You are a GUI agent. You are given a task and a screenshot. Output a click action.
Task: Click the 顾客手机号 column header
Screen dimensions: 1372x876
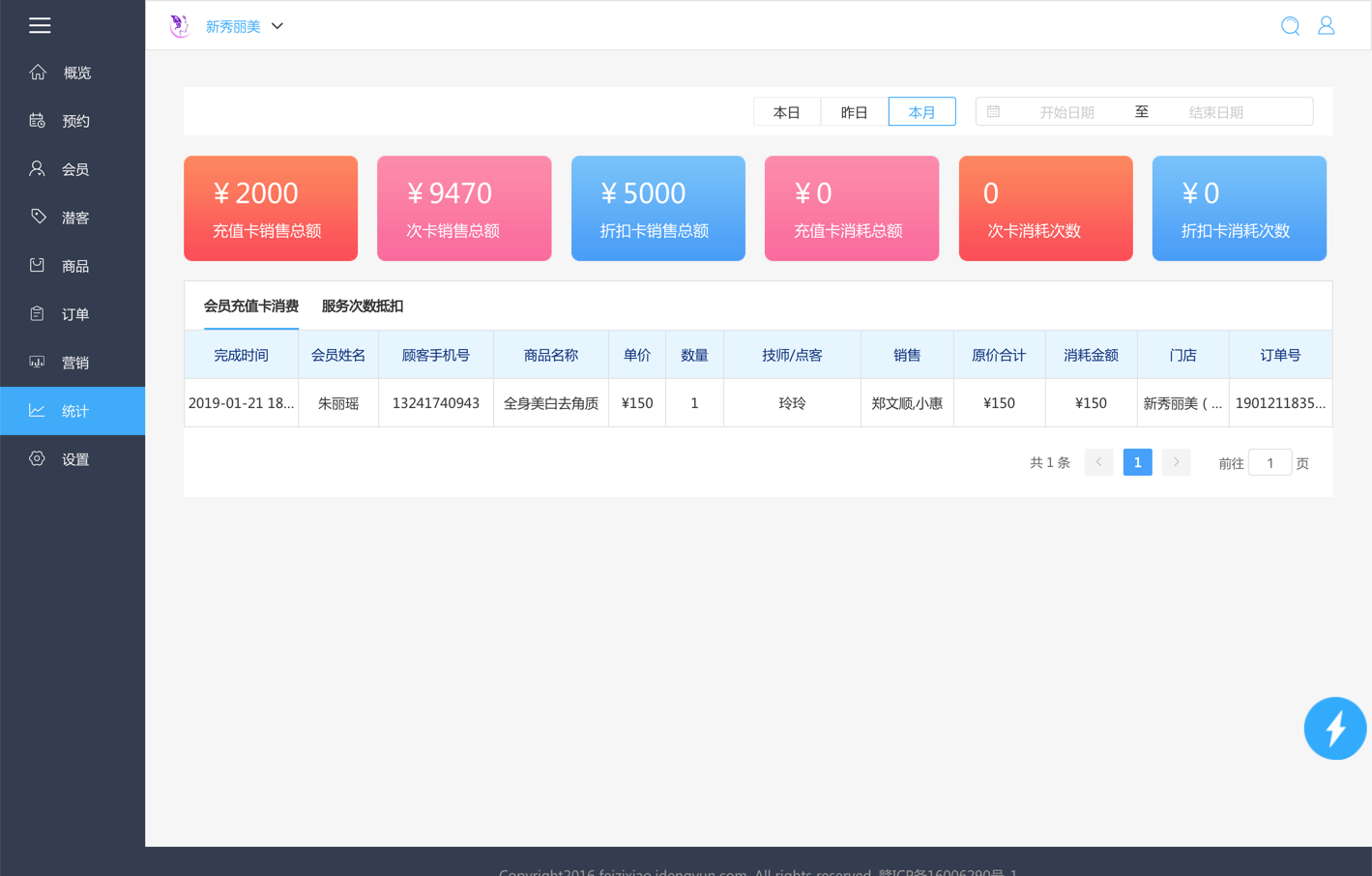(436, 355)
